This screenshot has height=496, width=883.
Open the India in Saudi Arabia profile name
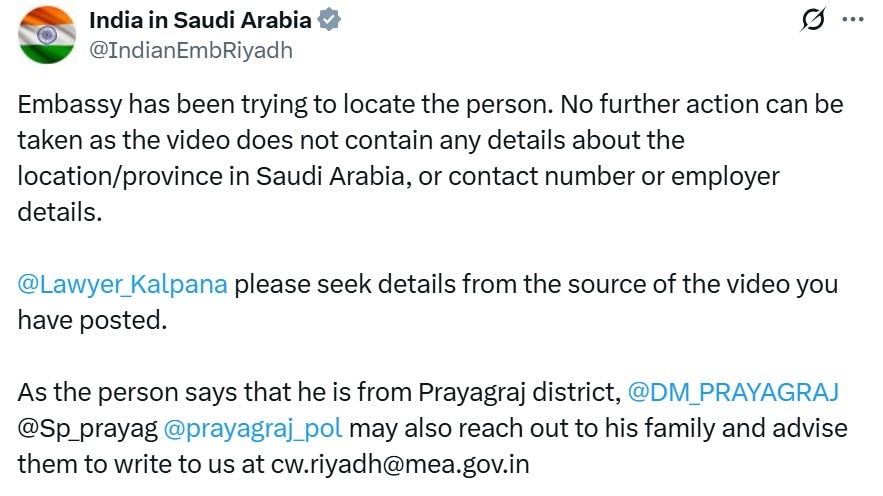199,20
